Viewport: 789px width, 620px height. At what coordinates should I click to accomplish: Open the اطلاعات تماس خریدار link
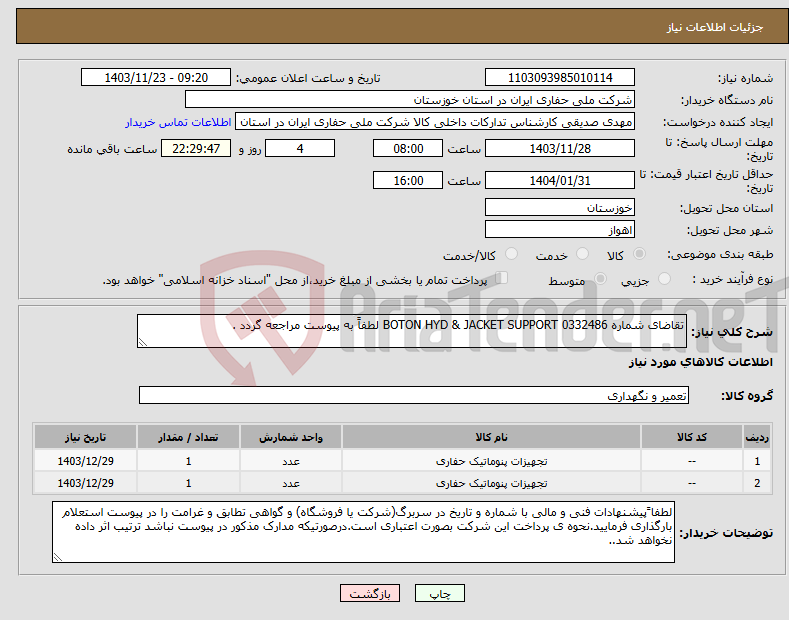[x=178, y=122]
